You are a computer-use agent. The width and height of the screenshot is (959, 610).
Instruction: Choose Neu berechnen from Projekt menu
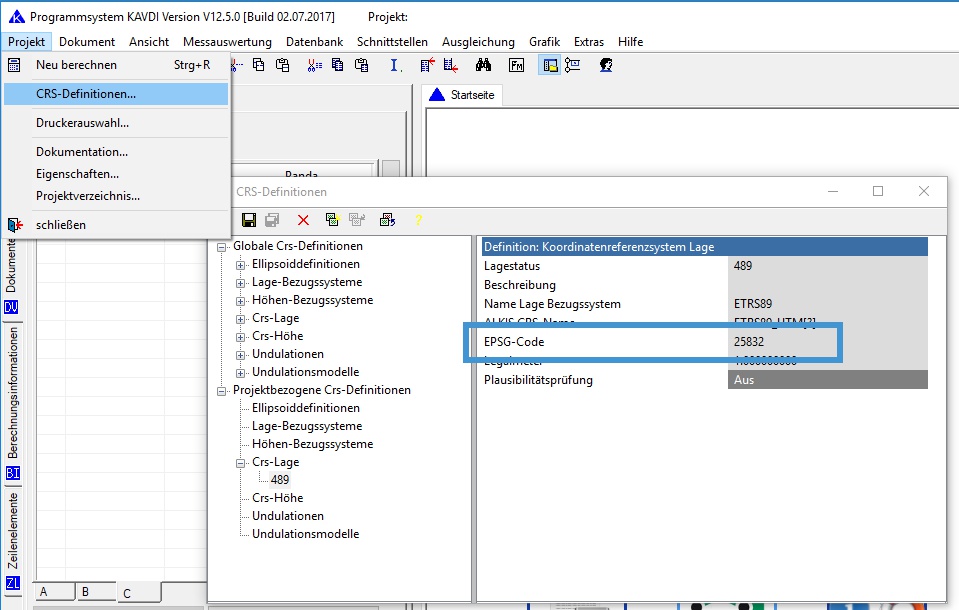tap(116, 65)
